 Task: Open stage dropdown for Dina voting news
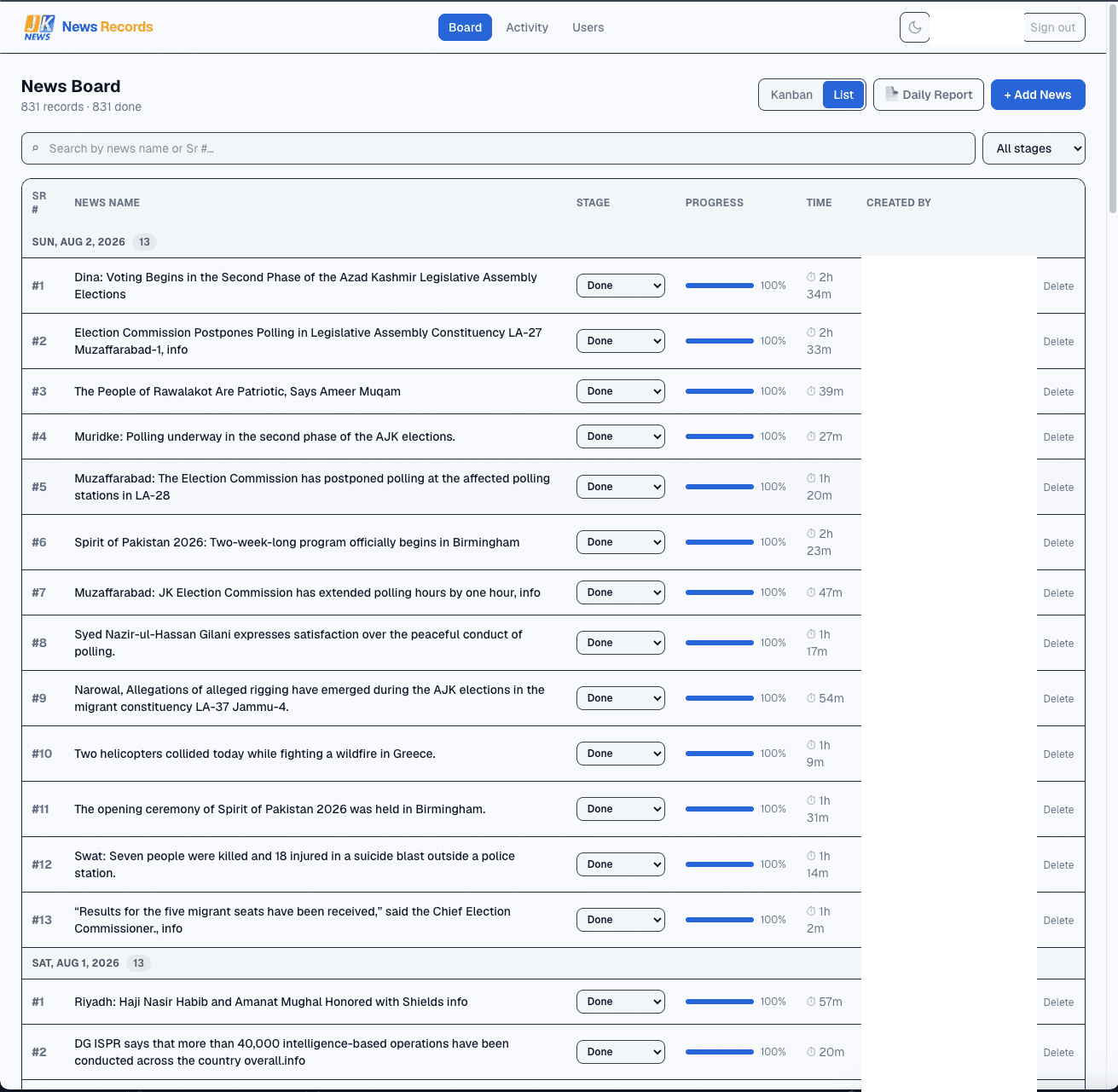click(621, 286)
